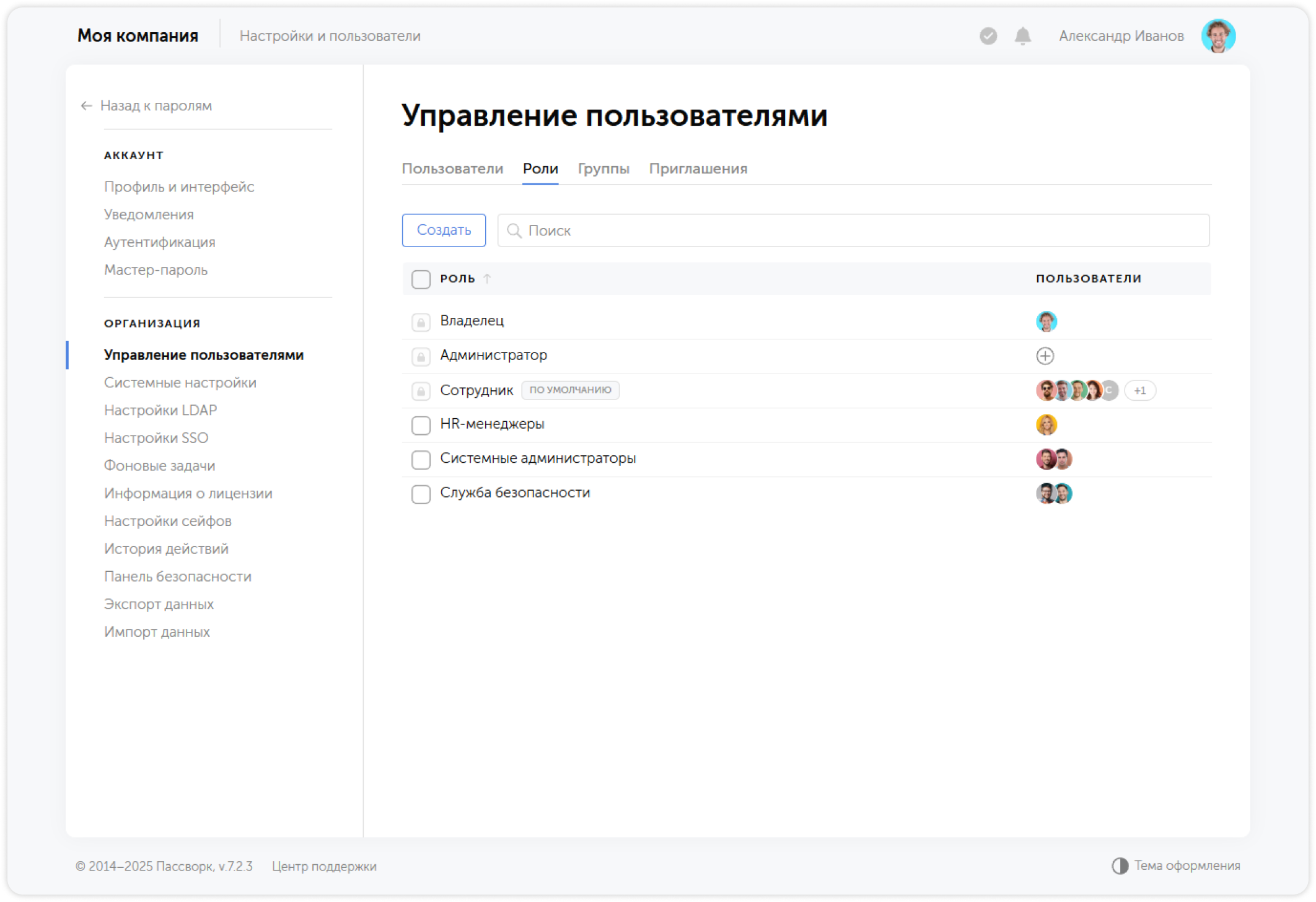Check the checkbox next to HR-менеджеры
The width and height of the screenshot is (1316, 902).
pyautogui.click(x=421, y=425)
